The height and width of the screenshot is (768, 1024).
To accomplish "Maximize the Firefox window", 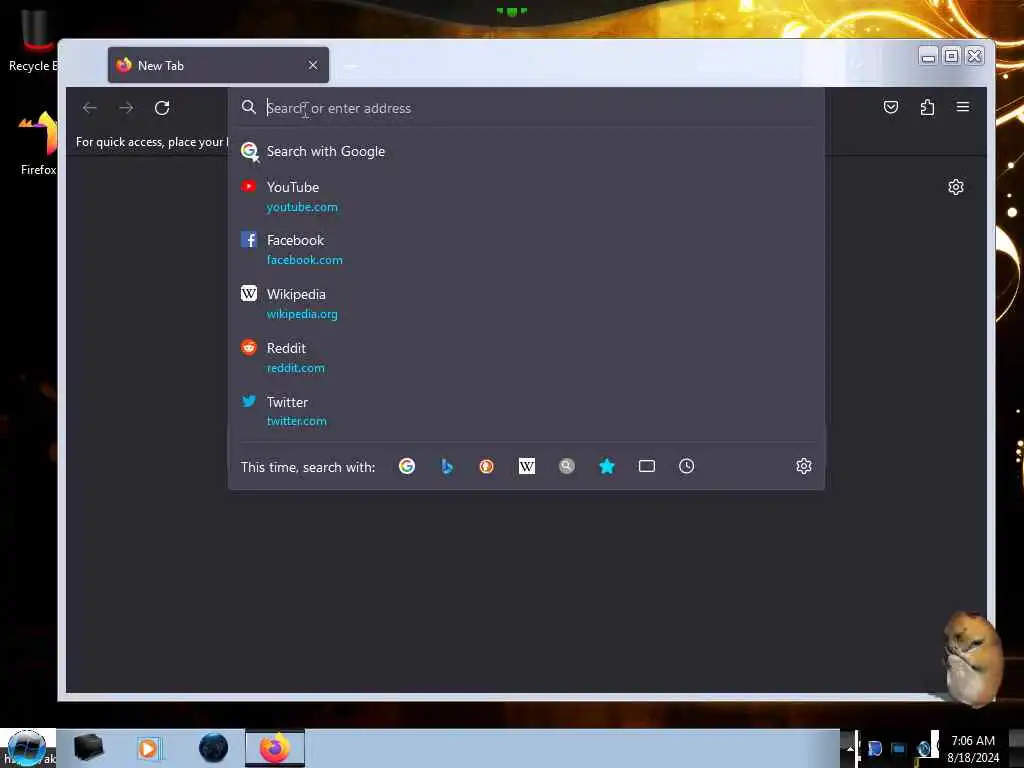I will 952,56.
